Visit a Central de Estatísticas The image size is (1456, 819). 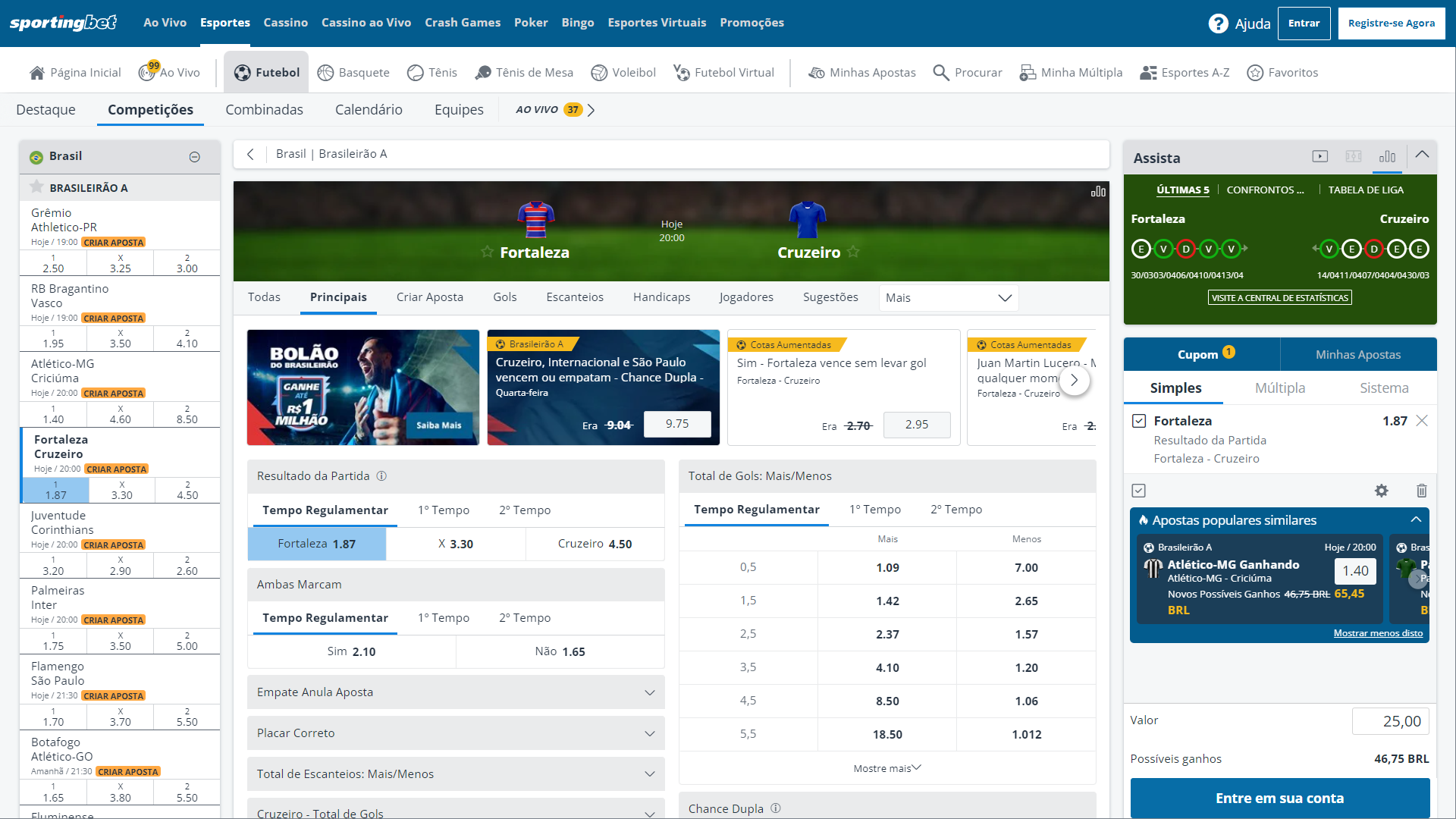point(1280,298)
